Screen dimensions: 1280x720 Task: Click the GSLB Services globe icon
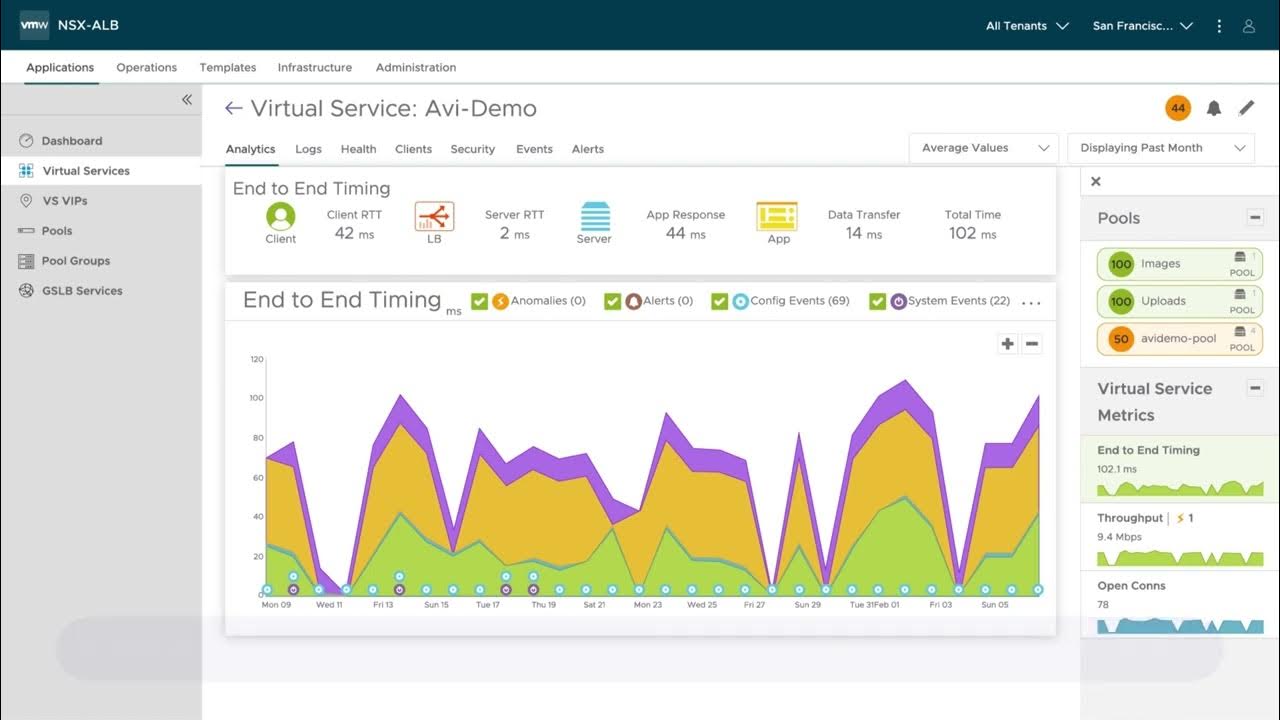coord(26,291)
